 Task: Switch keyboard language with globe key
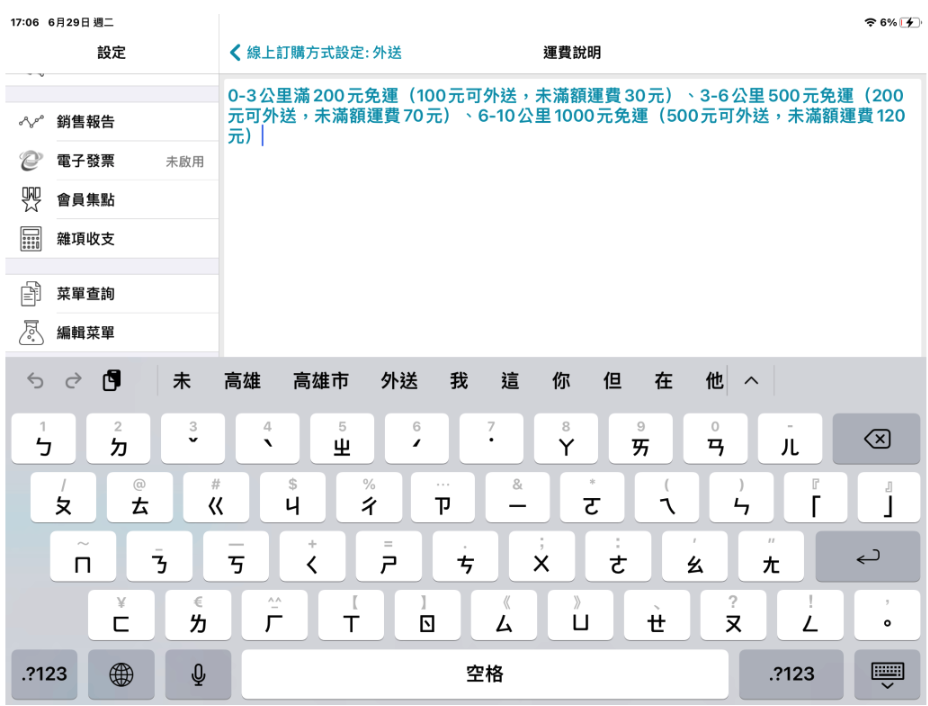121,674
